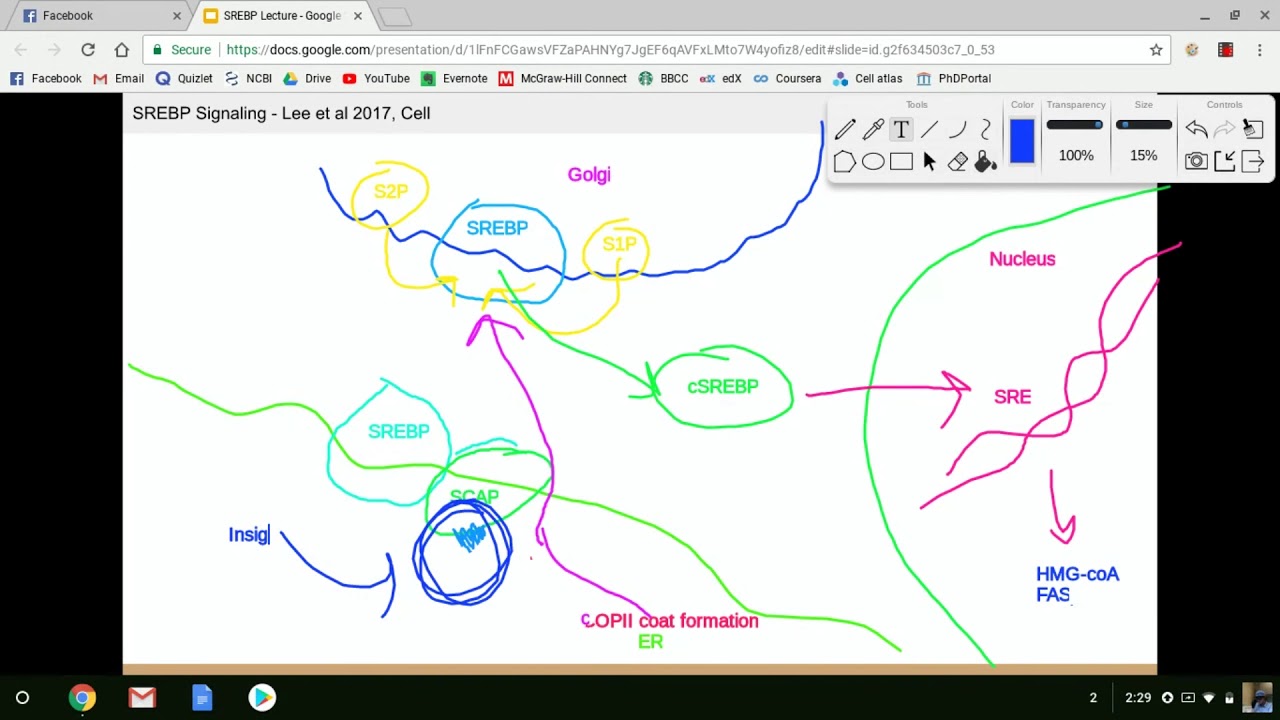The width and height of the screenshot is (1280, 720).
Task: Click the 'HMG-coA' text
Action: point(1077,574)
